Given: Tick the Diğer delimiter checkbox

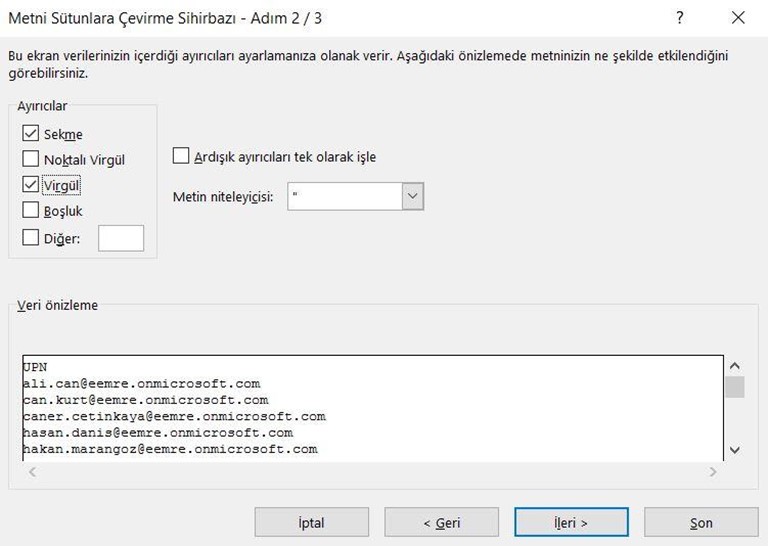Looking at the screenshot, I should point(30,238).
